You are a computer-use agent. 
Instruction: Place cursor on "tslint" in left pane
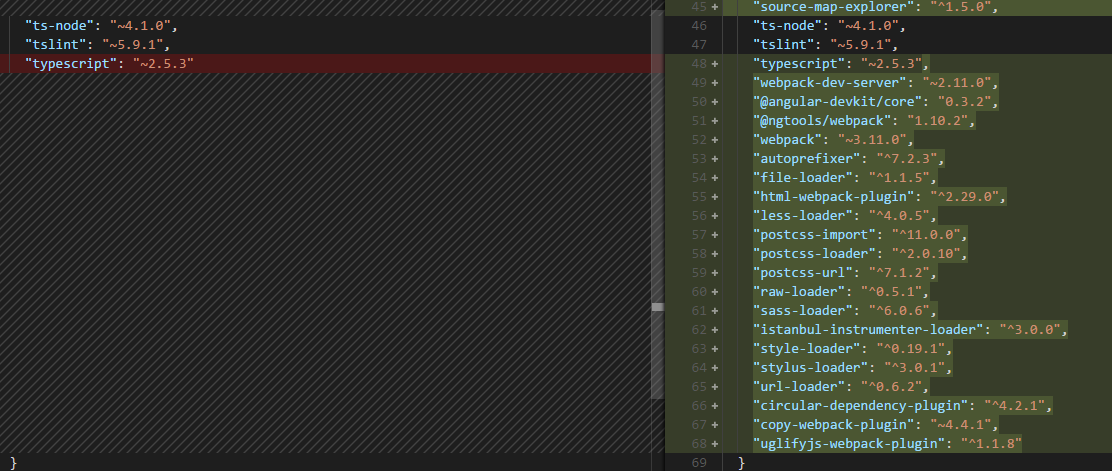click(51, 45)
